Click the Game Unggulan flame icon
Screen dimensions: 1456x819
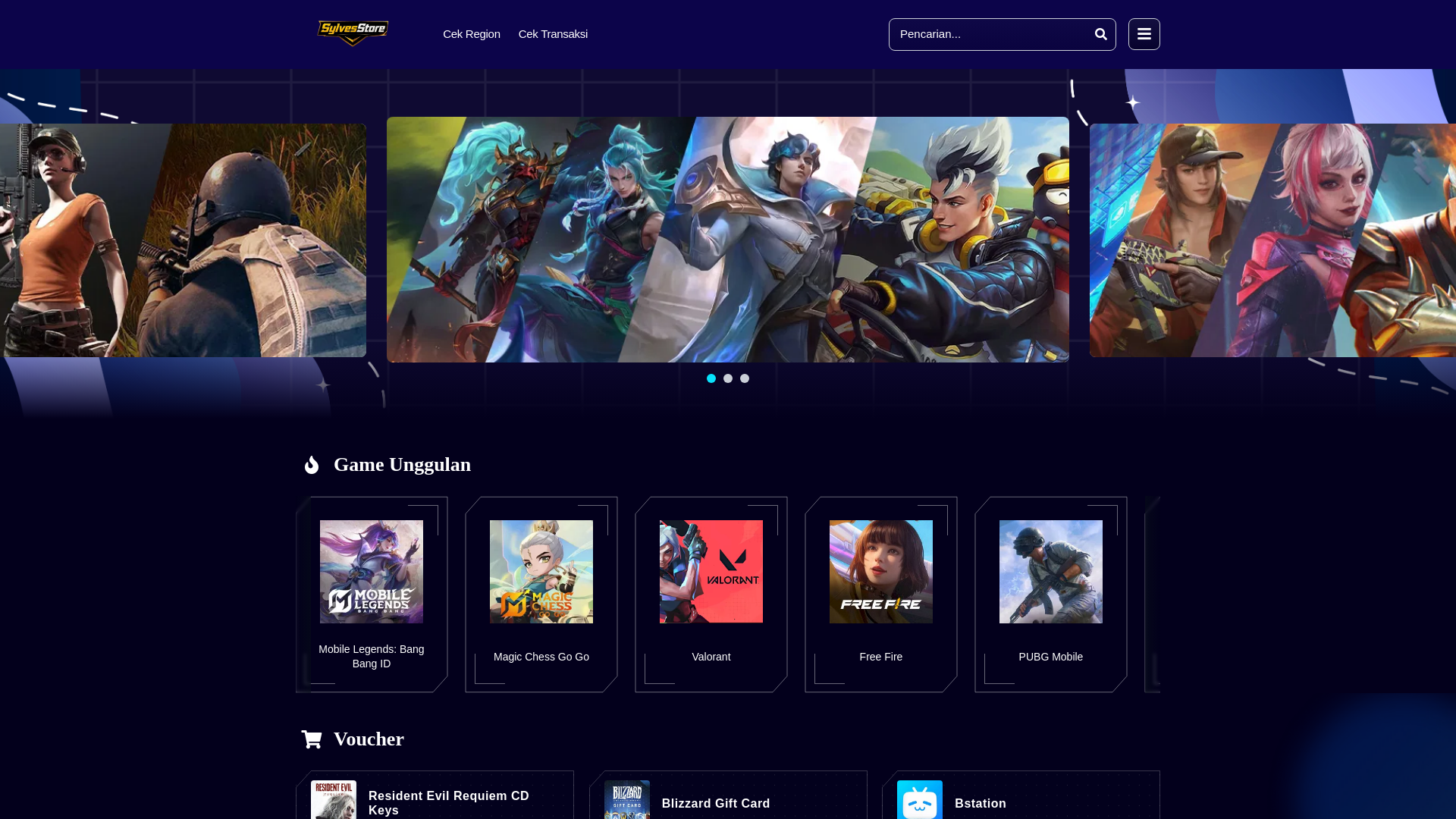[x=312, y=465]
